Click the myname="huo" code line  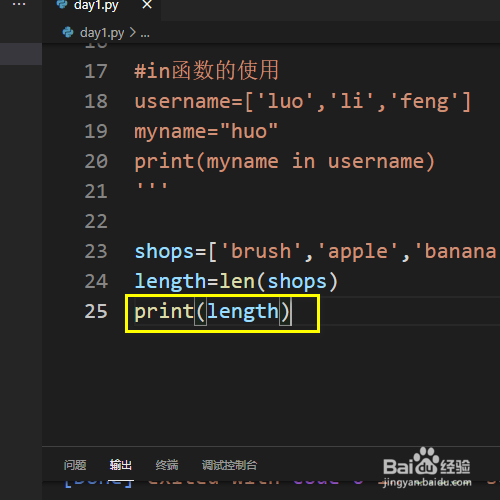[x=206, y=131]
